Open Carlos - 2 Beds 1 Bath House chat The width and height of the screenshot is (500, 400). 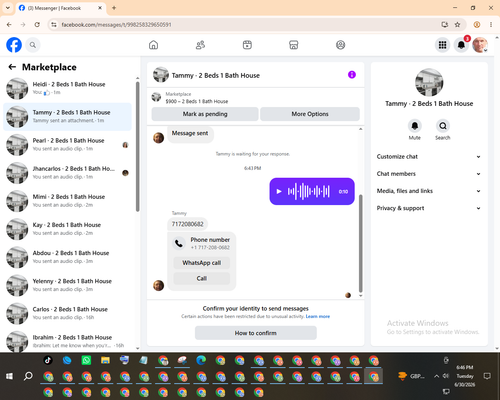tap(67, 313)
